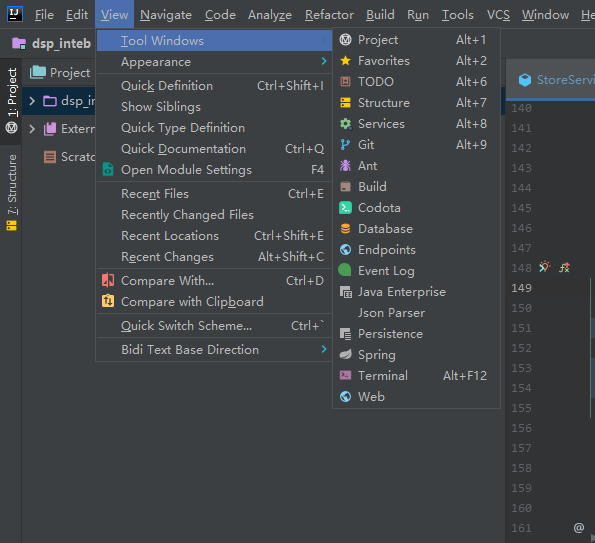Click the Project tool window icon in submenu
Viewport: 595px width, 543px height.
click(x=345, y=39)
